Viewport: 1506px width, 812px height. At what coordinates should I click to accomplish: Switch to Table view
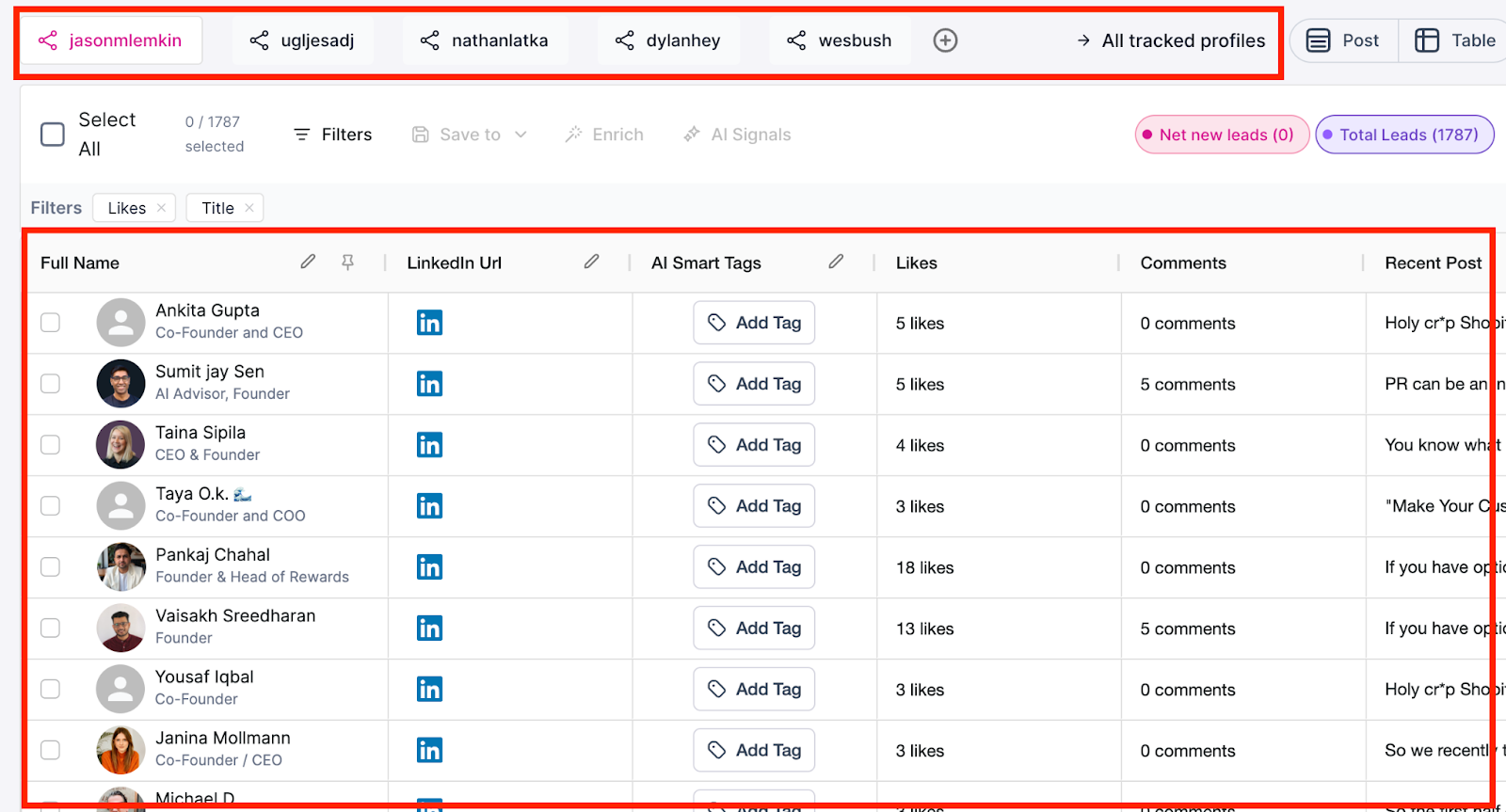[1455, 40]
